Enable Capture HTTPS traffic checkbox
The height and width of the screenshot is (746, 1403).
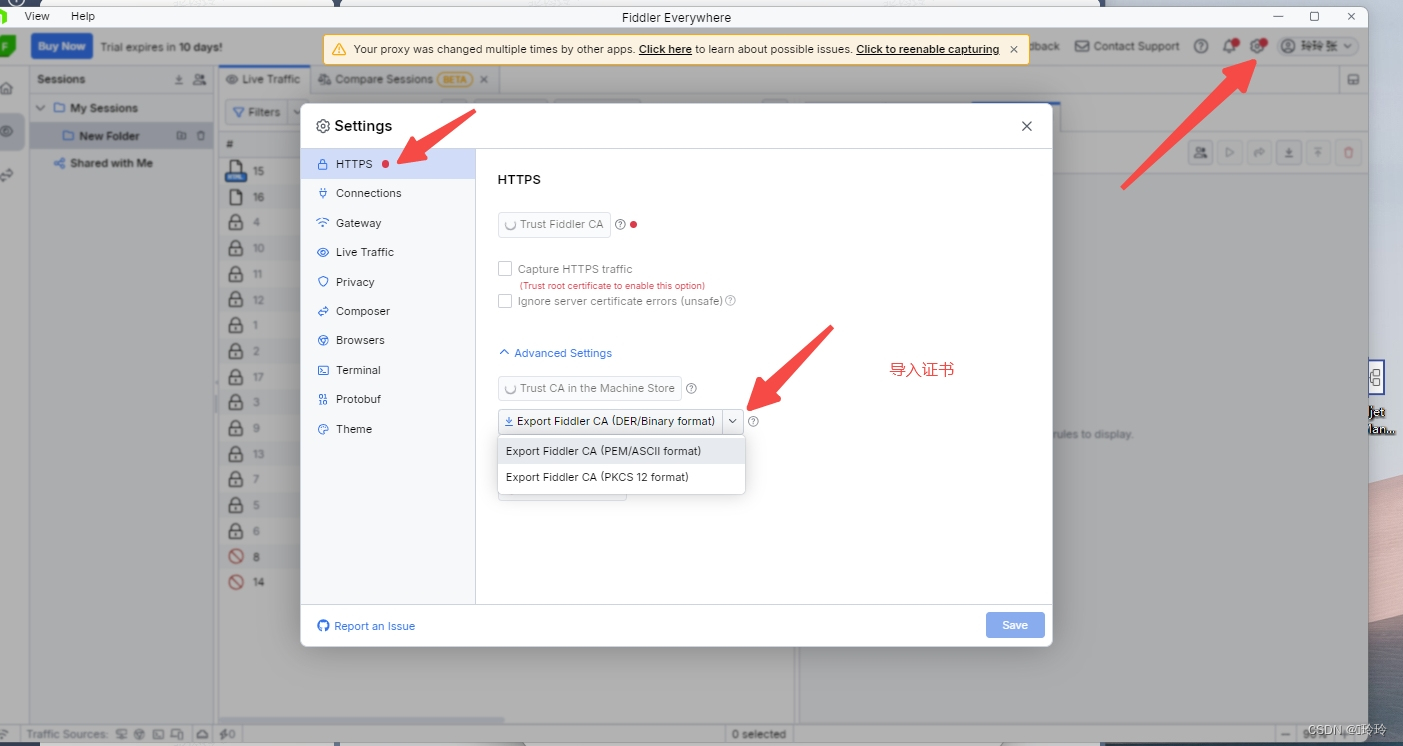coord(505,269)
